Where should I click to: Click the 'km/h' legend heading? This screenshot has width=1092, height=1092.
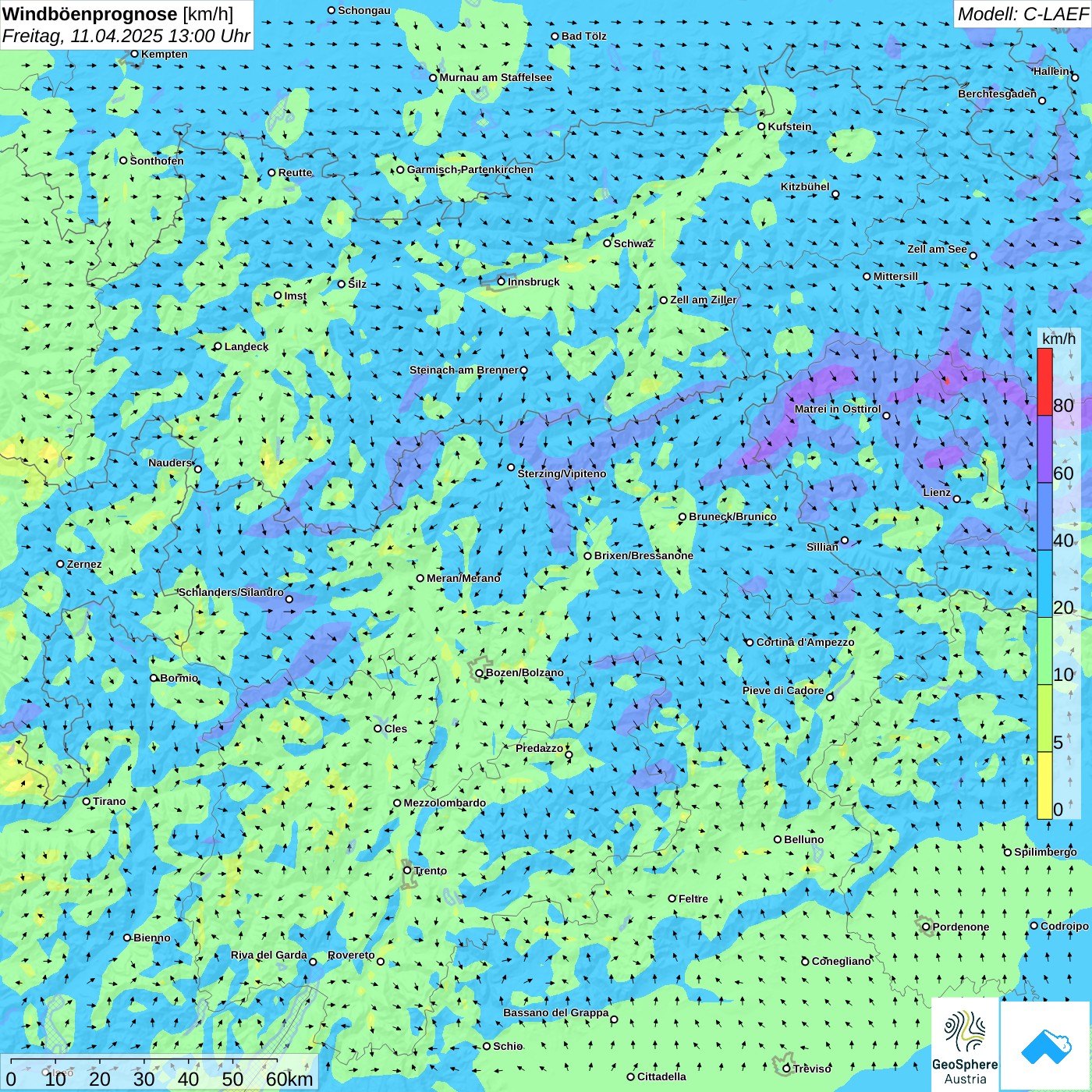(1058, 339)
